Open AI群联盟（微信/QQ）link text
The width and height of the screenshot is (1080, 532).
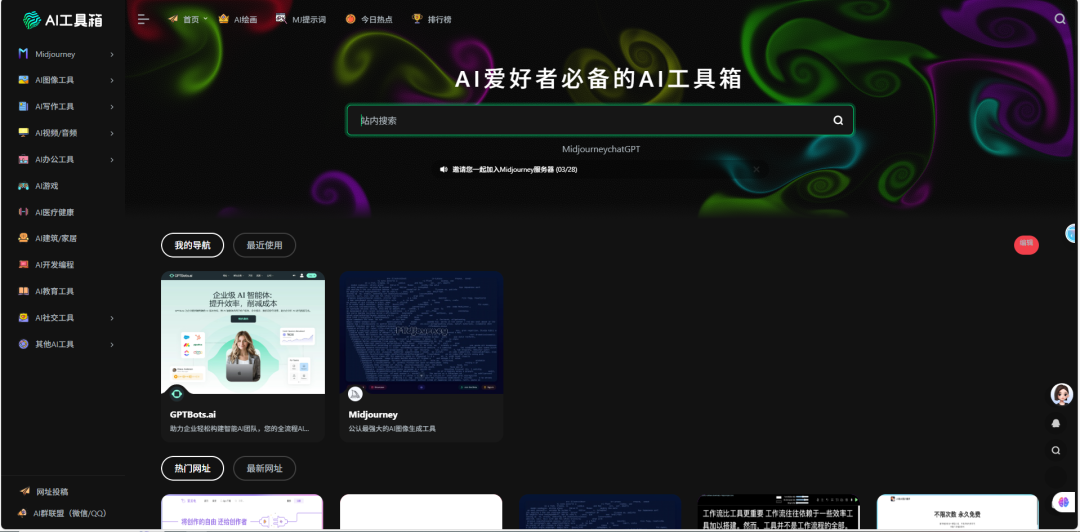[70, 513]
